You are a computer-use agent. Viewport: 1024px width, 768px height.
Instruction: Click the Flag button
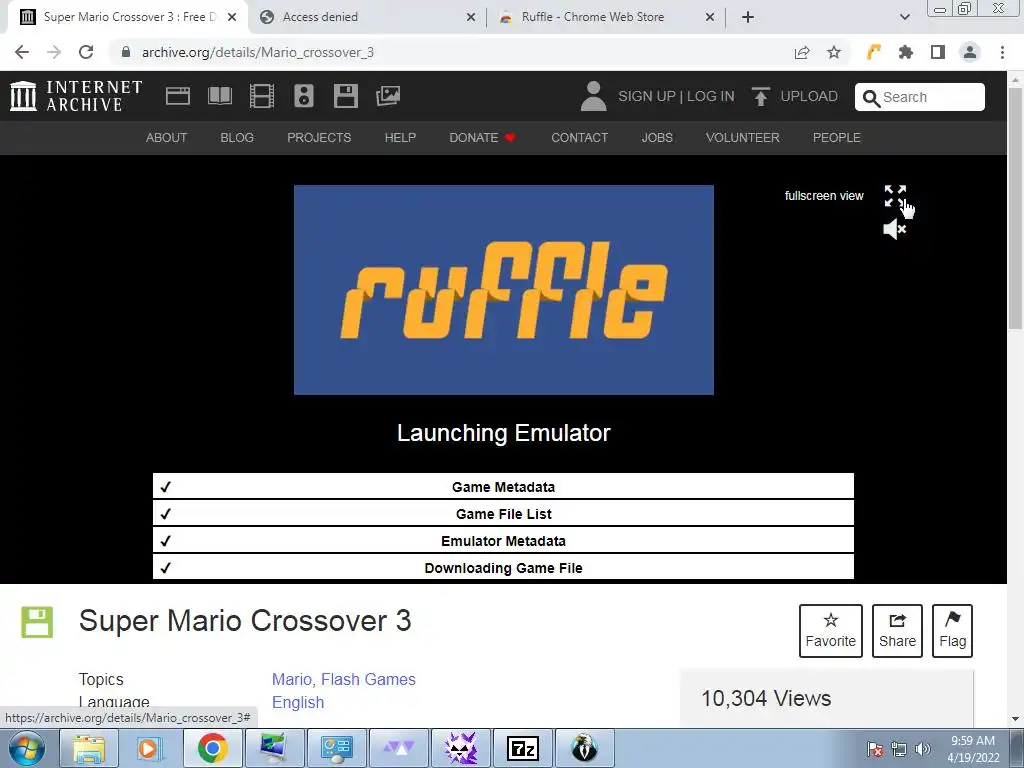point(953,631)
